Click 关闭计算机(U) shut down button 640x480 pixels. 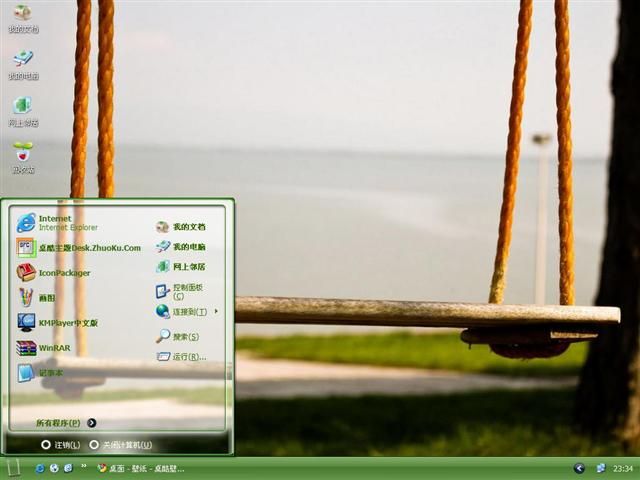point(120,444)
